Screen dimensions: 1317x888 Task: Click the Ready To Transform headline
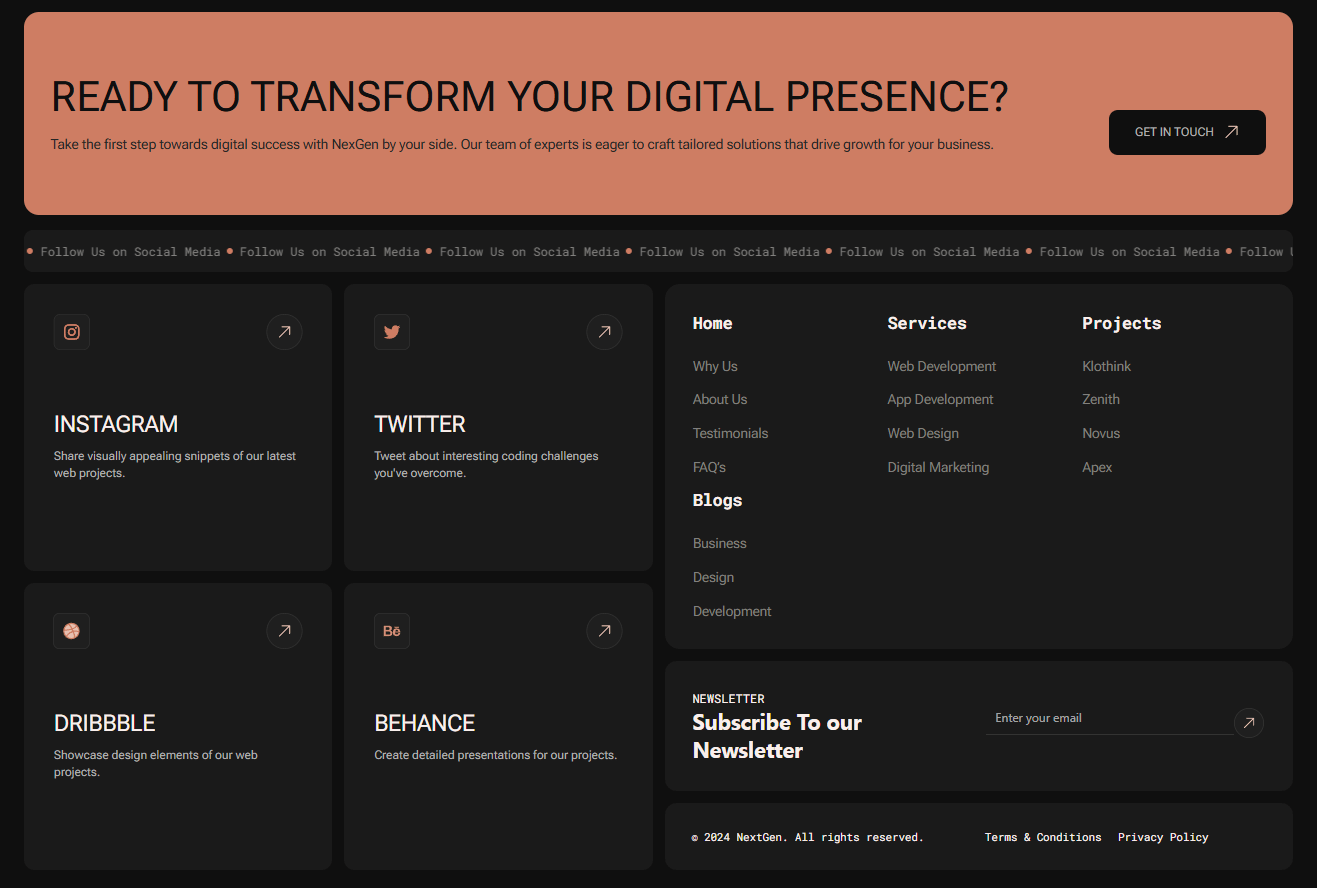click(529, 97)
